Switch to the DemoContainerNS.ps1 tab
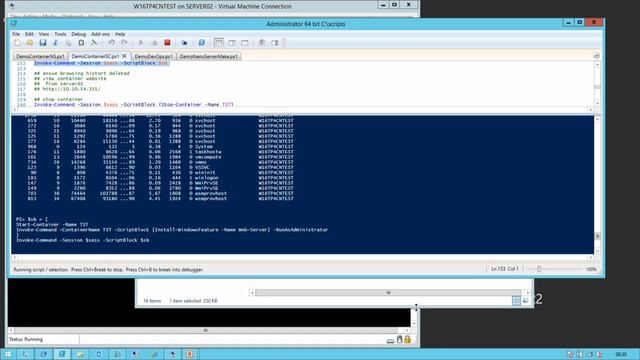Viewport: 640px width, 360px height. coord(40,56)
